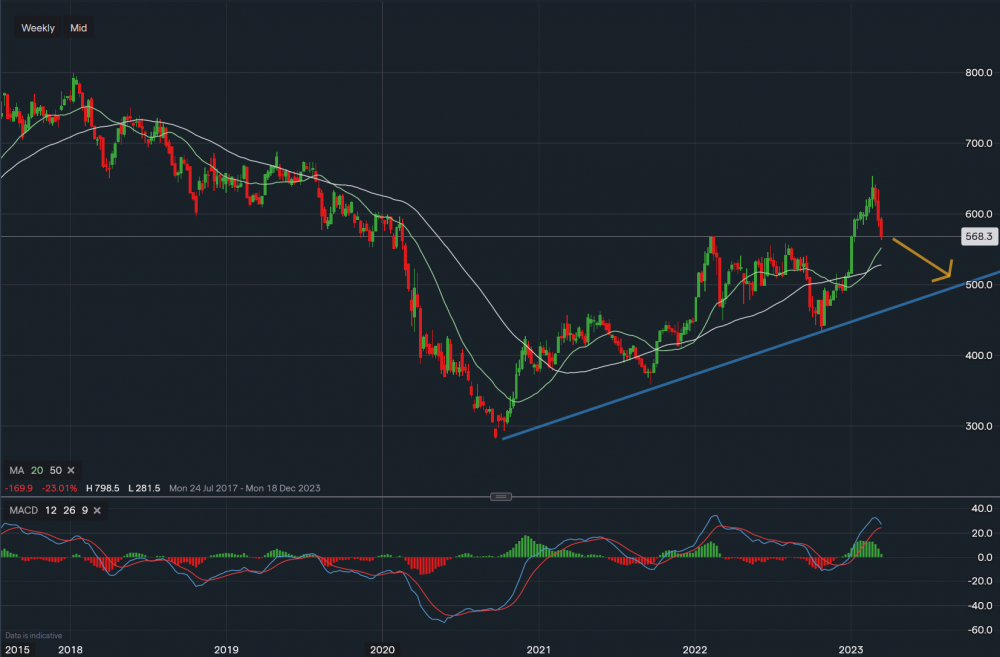The width and height of the screenshot is (1000, 657).
Task: Select the MA period 20 value
Action: (x=38, y=470)
